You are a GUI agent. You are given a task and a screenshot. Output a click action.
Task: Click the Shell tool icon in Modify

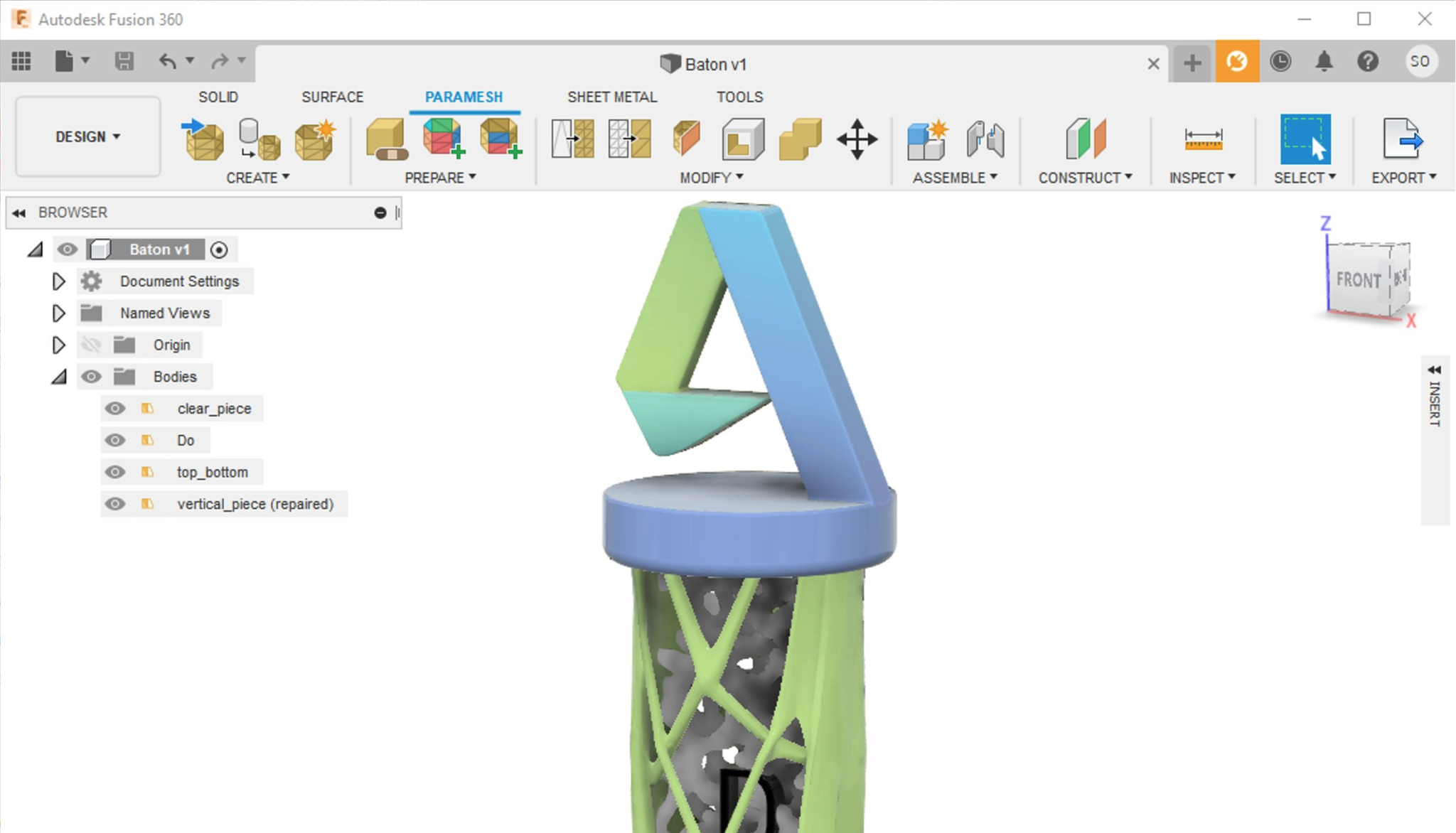pos(743,139)
